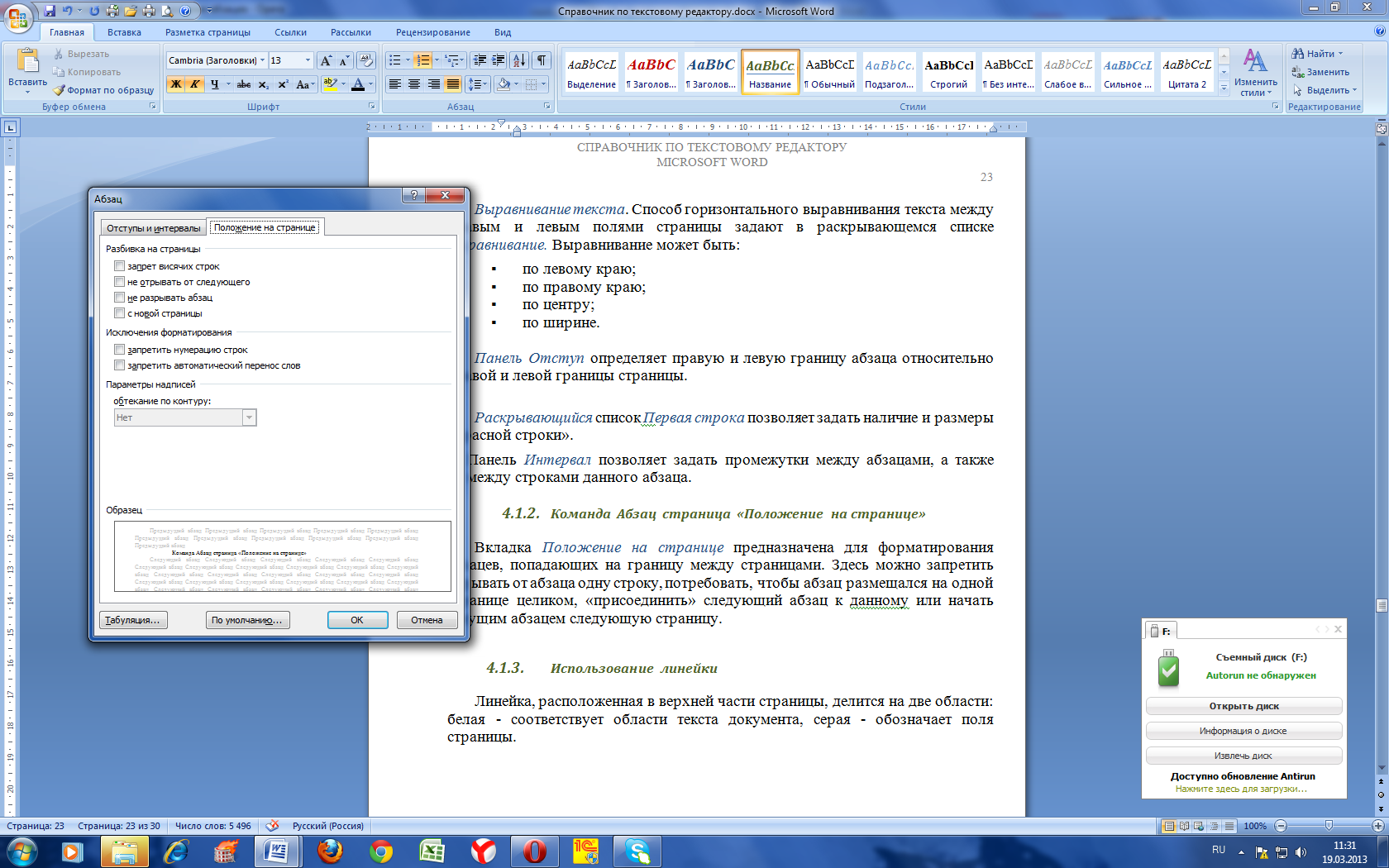Apply underline (Ч) formatting

(x=214, y=84)
